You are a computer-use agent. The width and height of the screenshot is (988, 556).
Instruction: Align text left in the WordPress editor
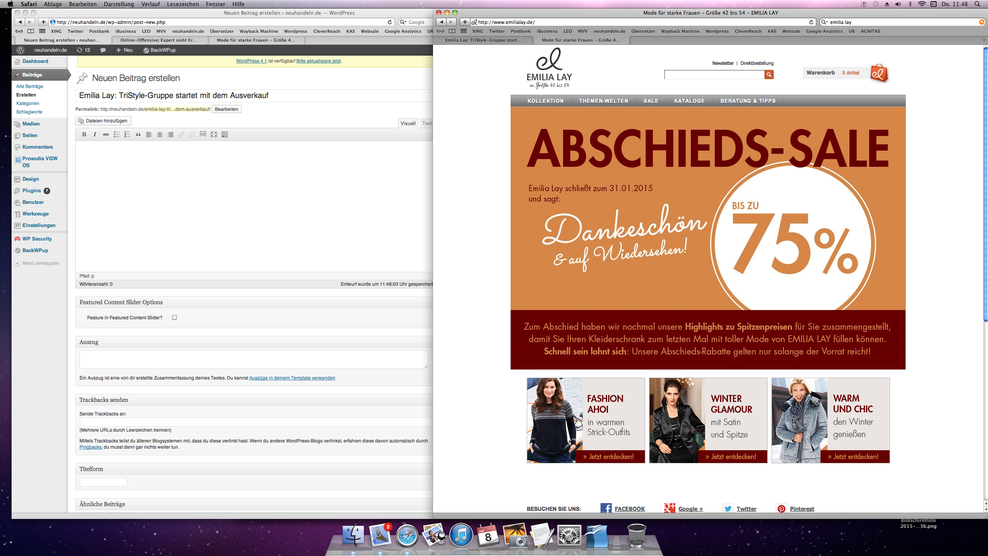click(149, 134)
